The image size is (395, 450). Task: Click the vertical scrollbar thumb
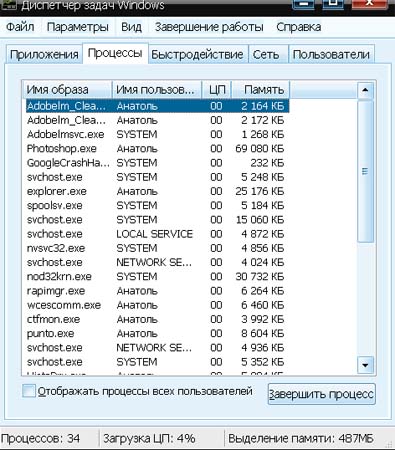point(365,171)
